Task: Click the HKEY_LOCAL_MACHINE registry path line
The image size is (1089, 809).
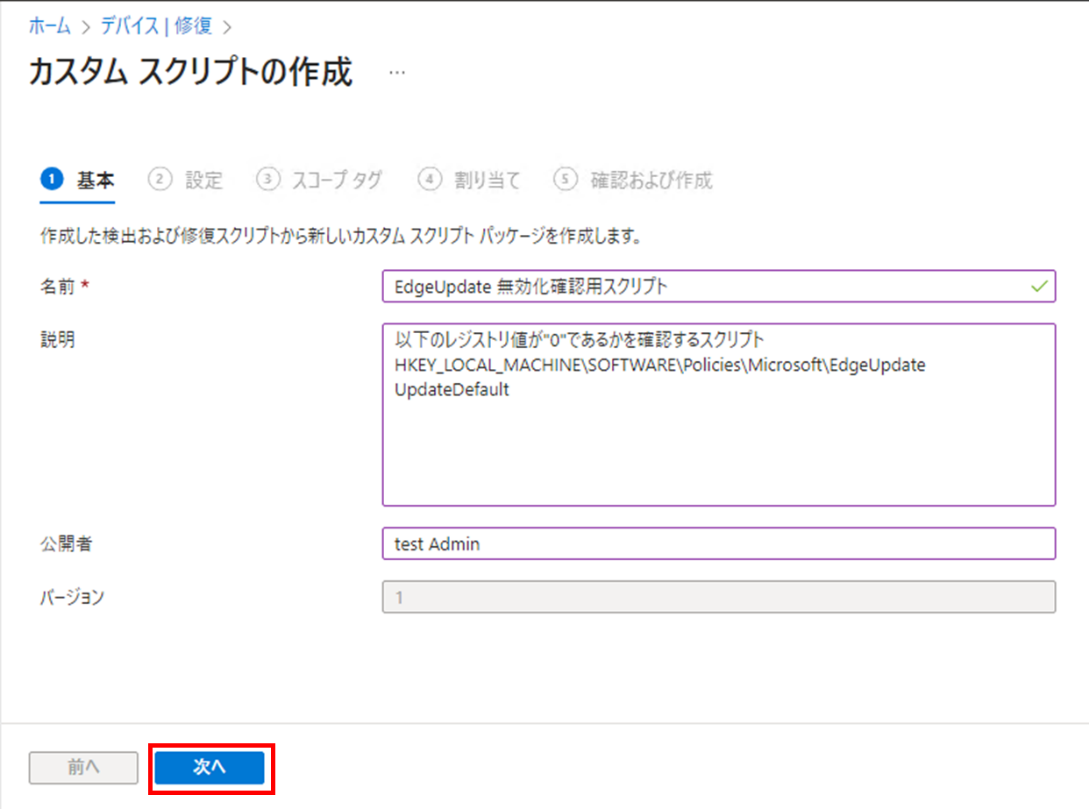Action: (x=660, y=365)
